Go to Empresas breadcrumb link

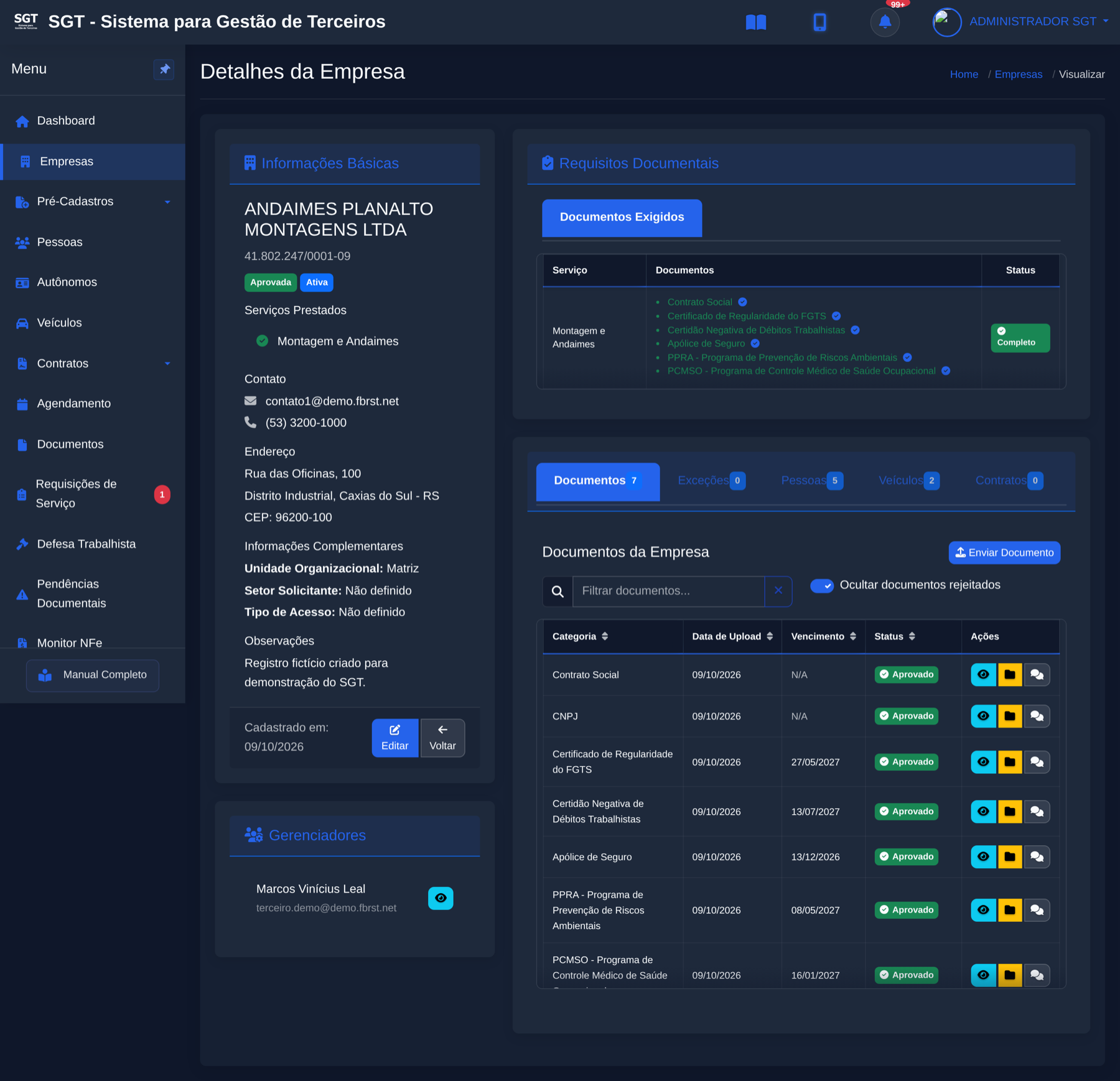pos(1018,75)
